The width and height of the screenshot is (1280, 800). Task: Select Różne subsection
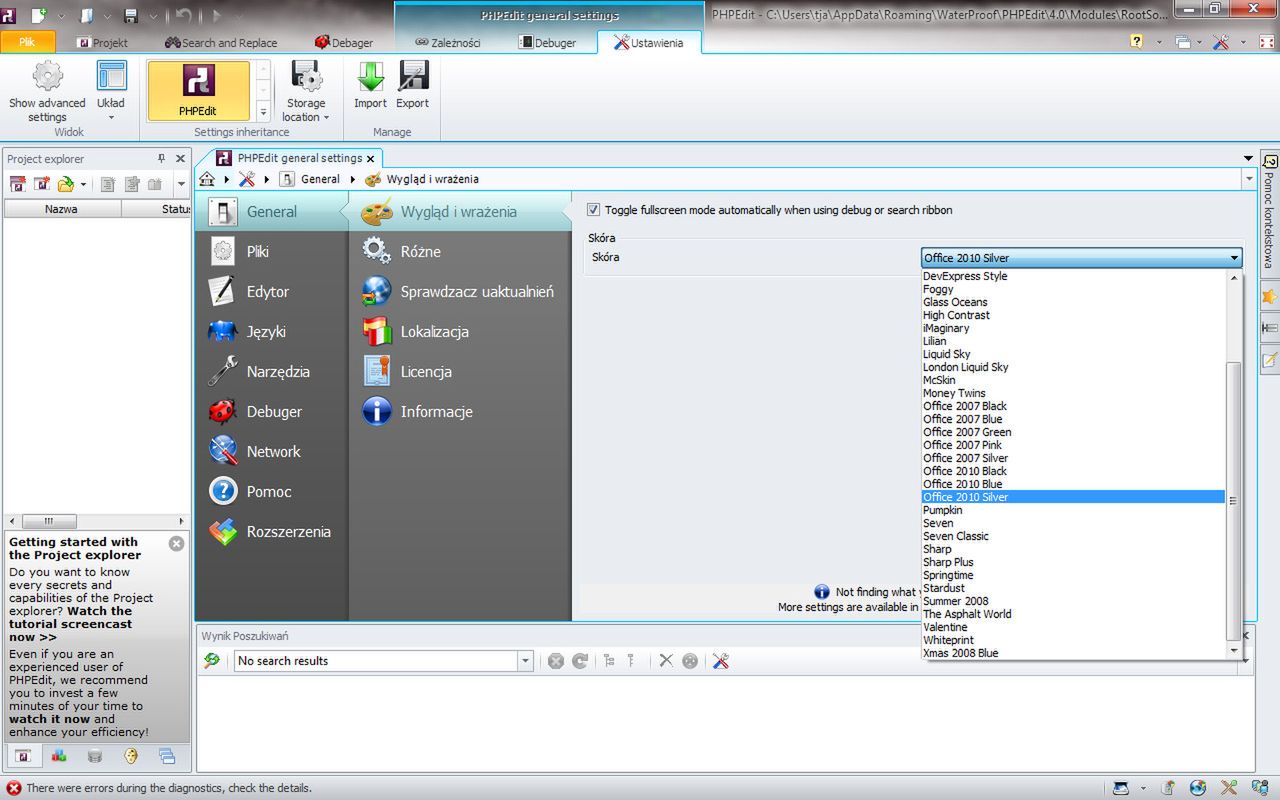(x=460, y=251)
